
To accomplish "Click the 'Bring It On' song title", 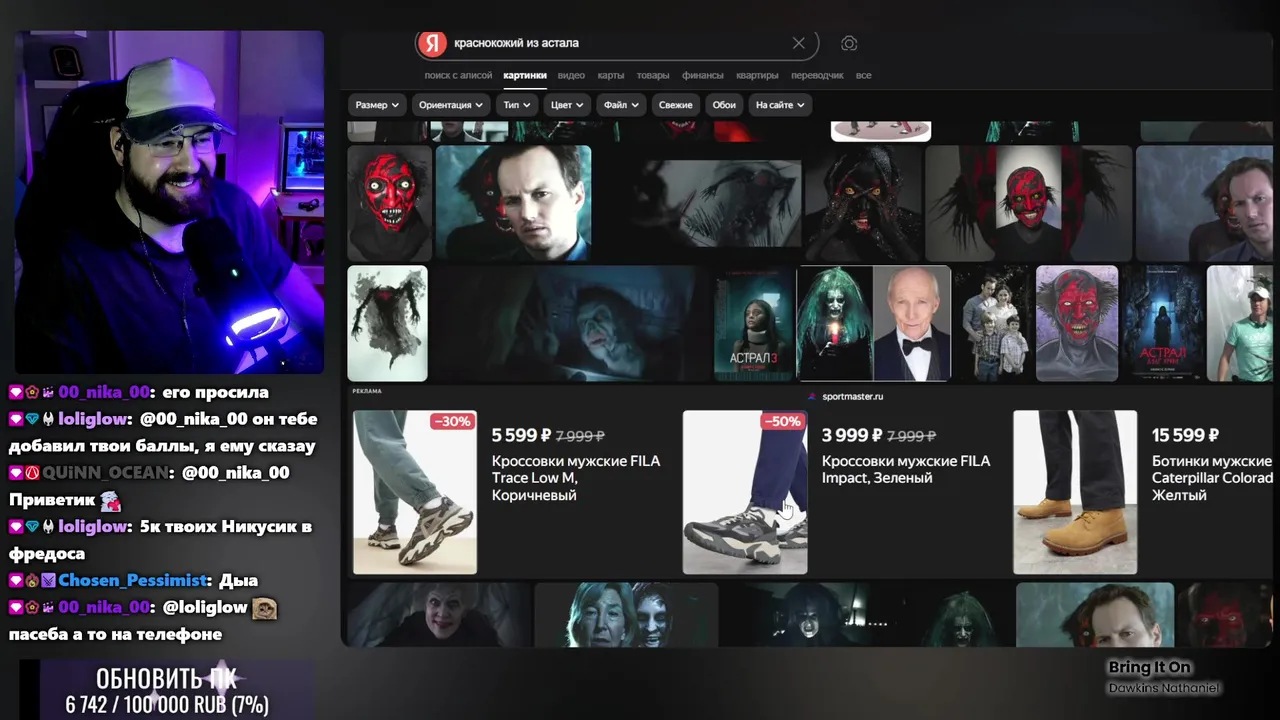I will [x=1149, y=667].
